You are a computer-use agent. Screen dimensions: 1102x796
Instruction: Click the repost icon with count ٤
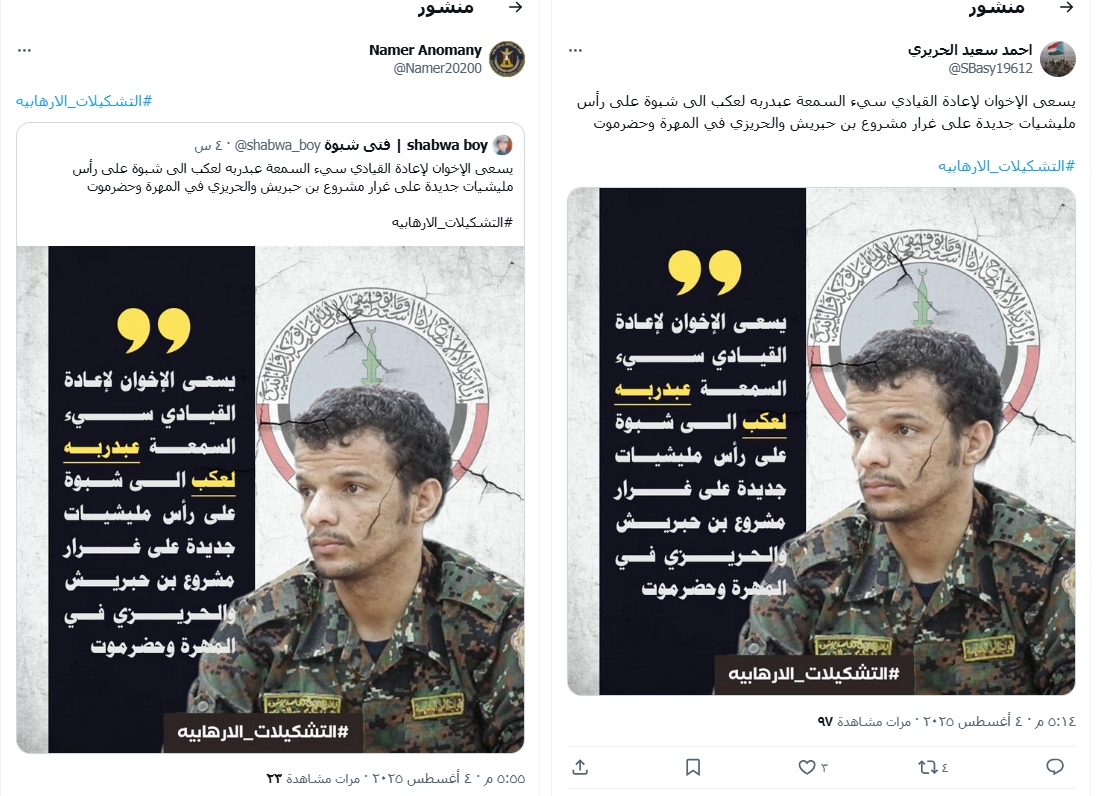click(x=933, y=767)
